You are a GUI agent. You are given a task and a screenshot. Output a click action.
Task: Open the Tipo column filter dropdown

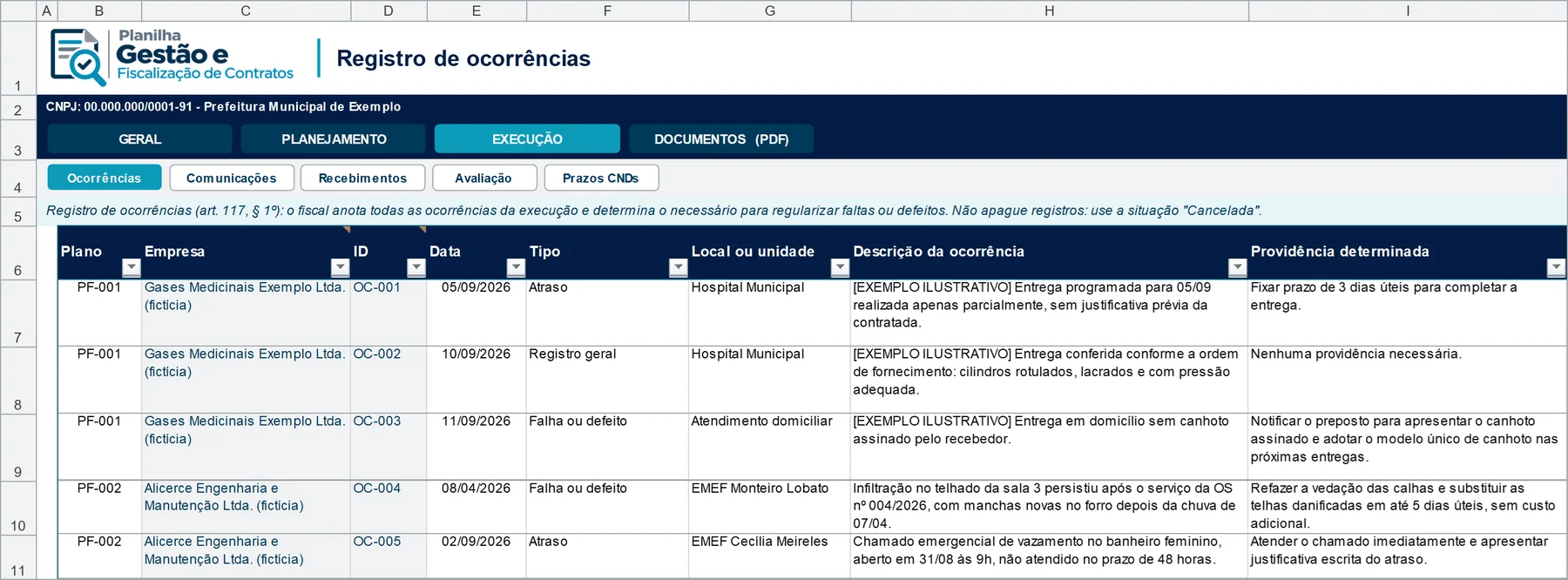point(678,267)
